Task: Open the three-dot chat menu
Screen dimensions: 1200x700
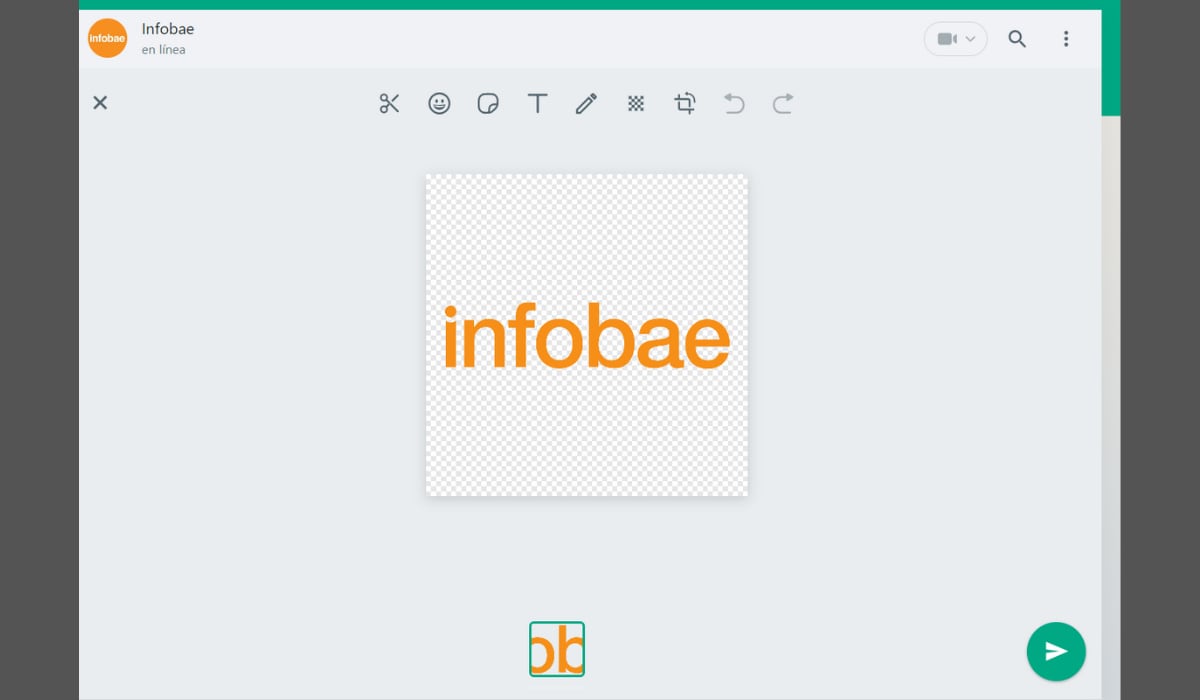Action: (1066, 39)
